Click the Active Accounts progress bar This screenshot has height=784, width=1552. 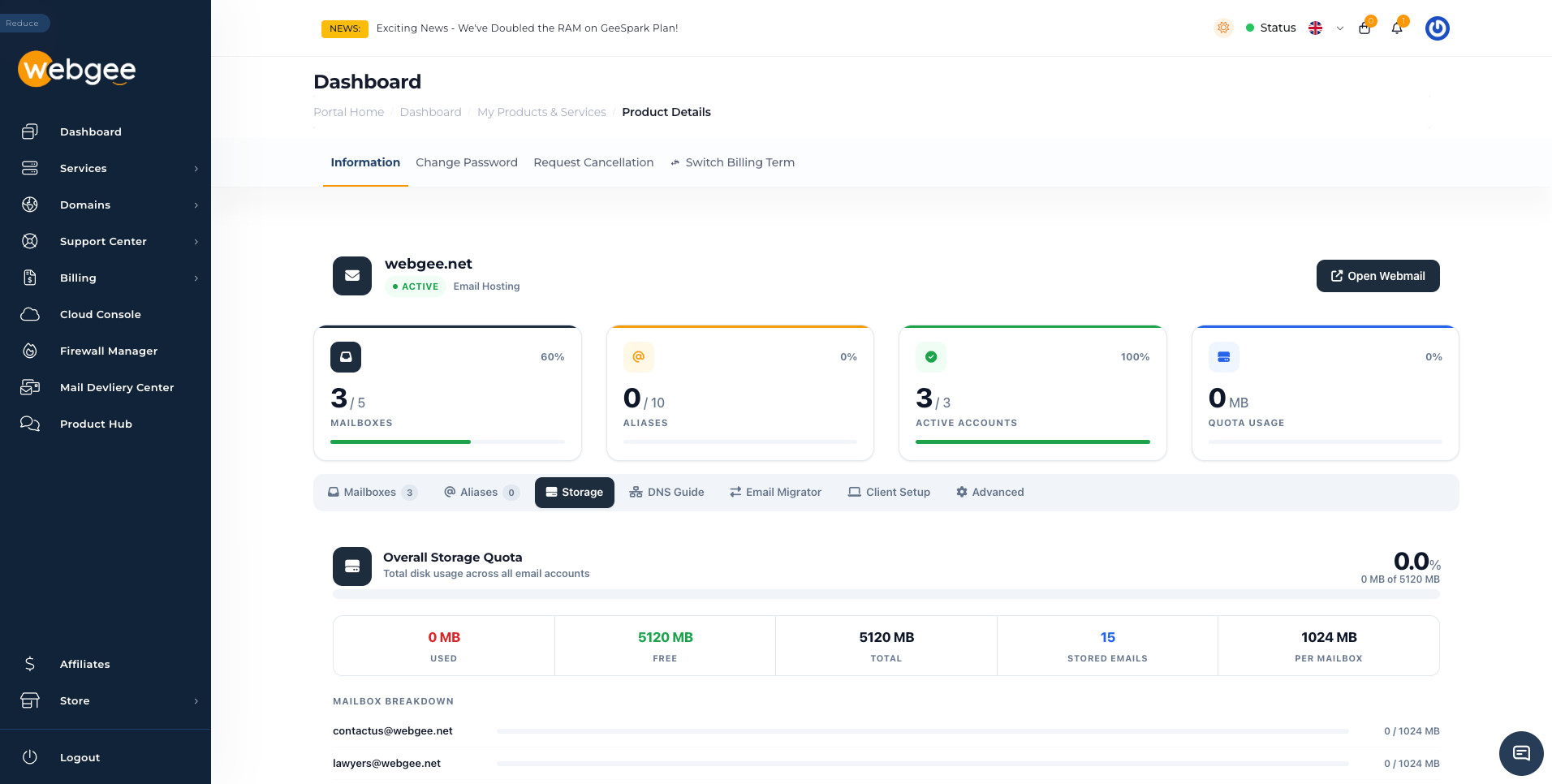[1033, 442]
